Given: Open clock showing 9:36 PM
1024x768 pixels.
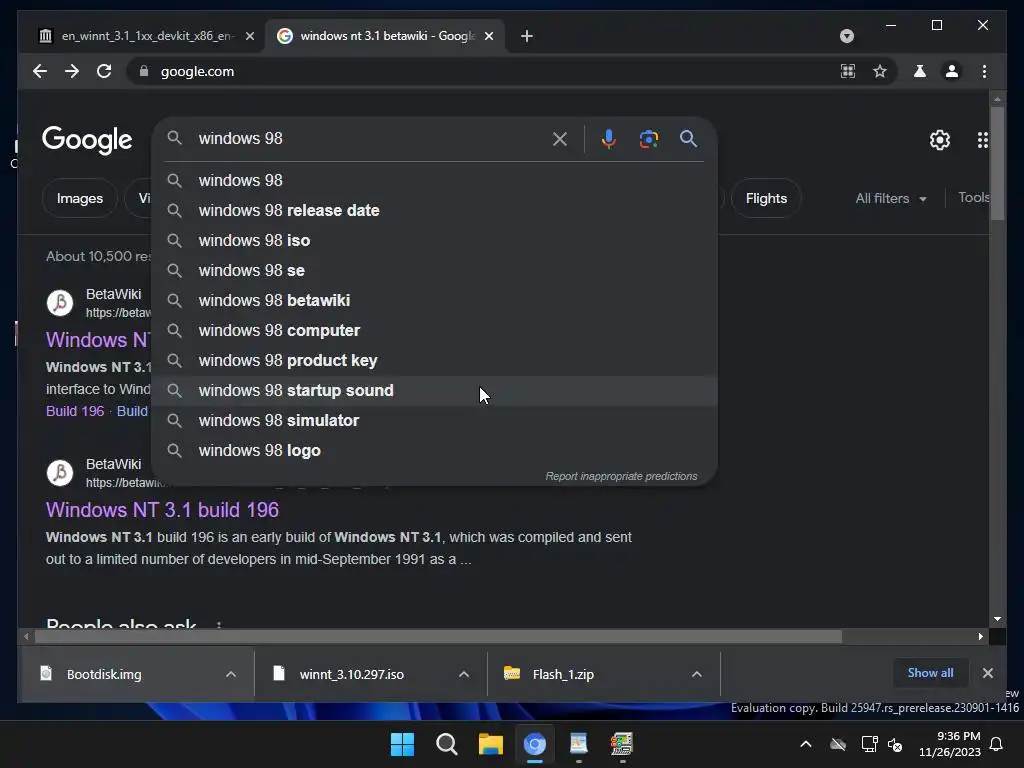Looking at the screenshot, I should (950, 744).
